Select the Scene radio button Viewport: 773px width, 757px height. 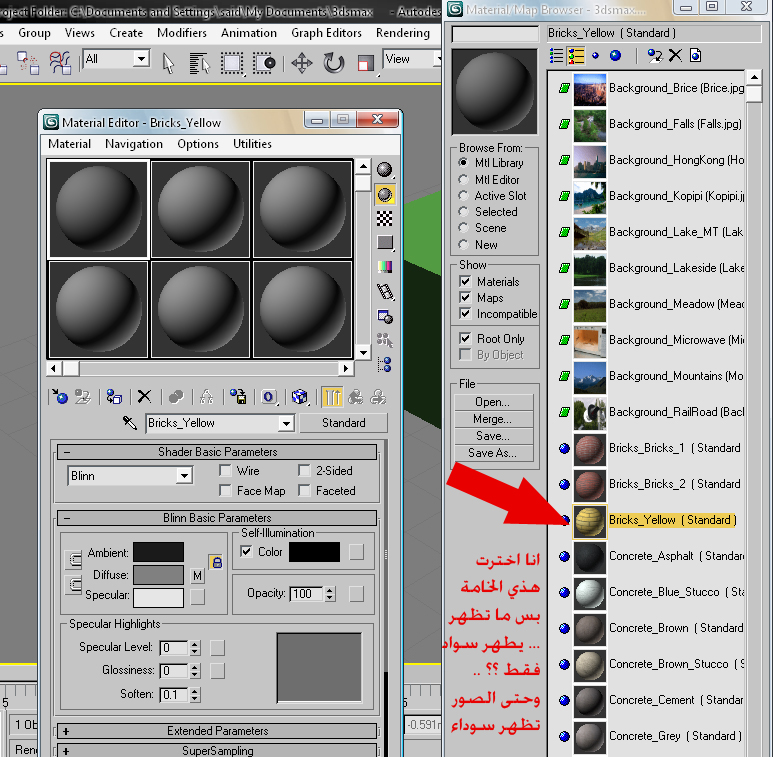(463, 228)
